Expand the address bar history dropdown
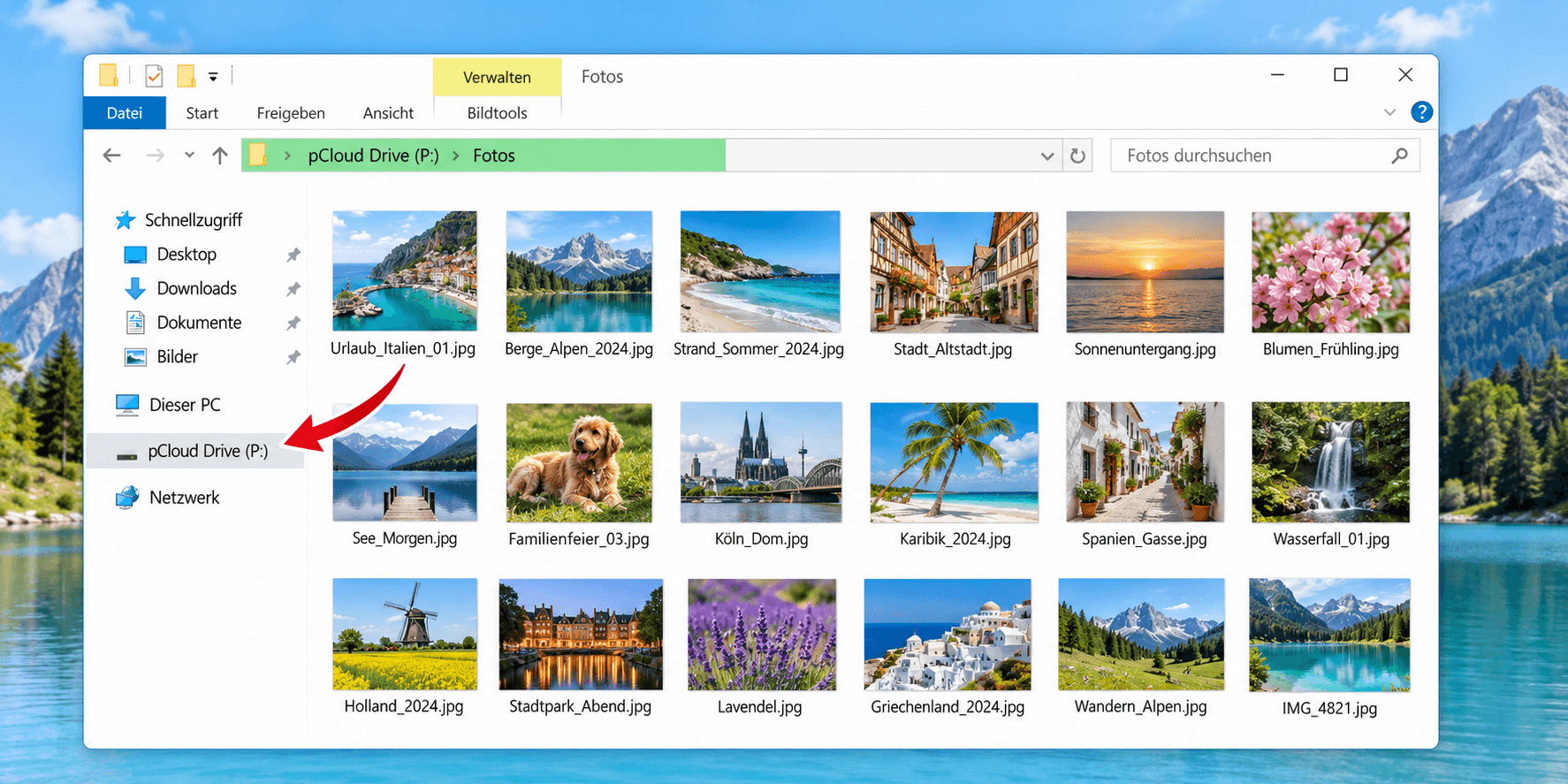The width and height of the screenshot is (1568, 784). pyautogui.click(x=1047, y=156)
